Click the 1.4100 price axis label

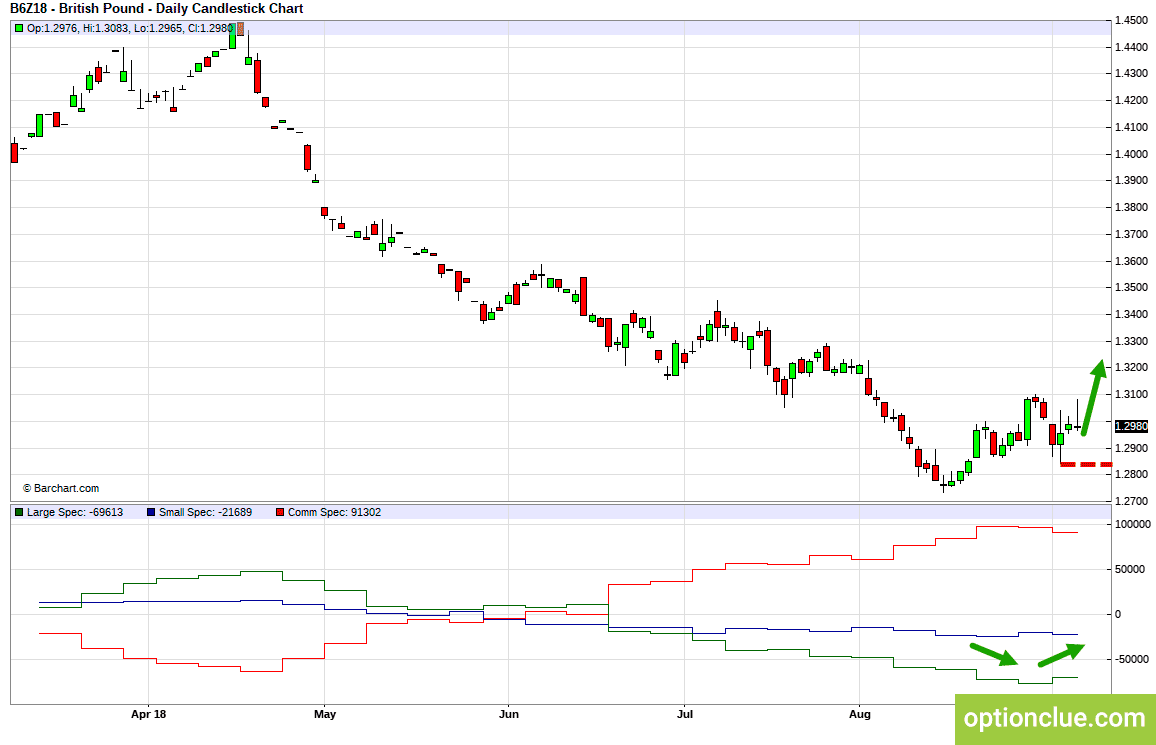1132,127
